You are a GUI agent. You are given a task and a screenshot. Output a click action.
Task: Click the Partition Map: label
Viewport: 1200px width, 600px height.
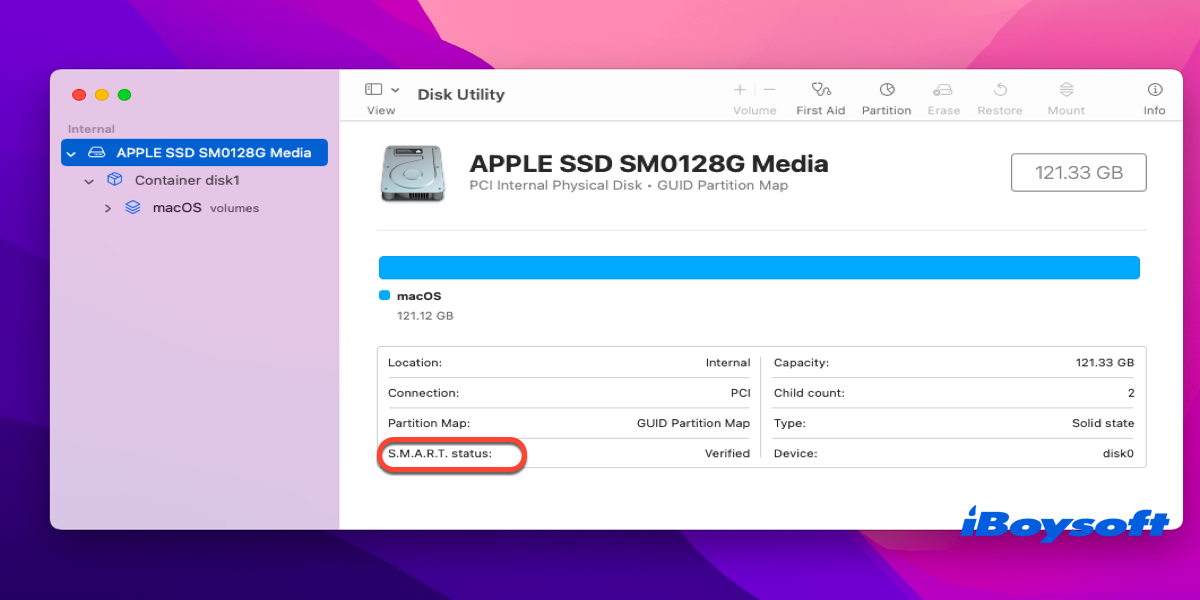[429, 423]
